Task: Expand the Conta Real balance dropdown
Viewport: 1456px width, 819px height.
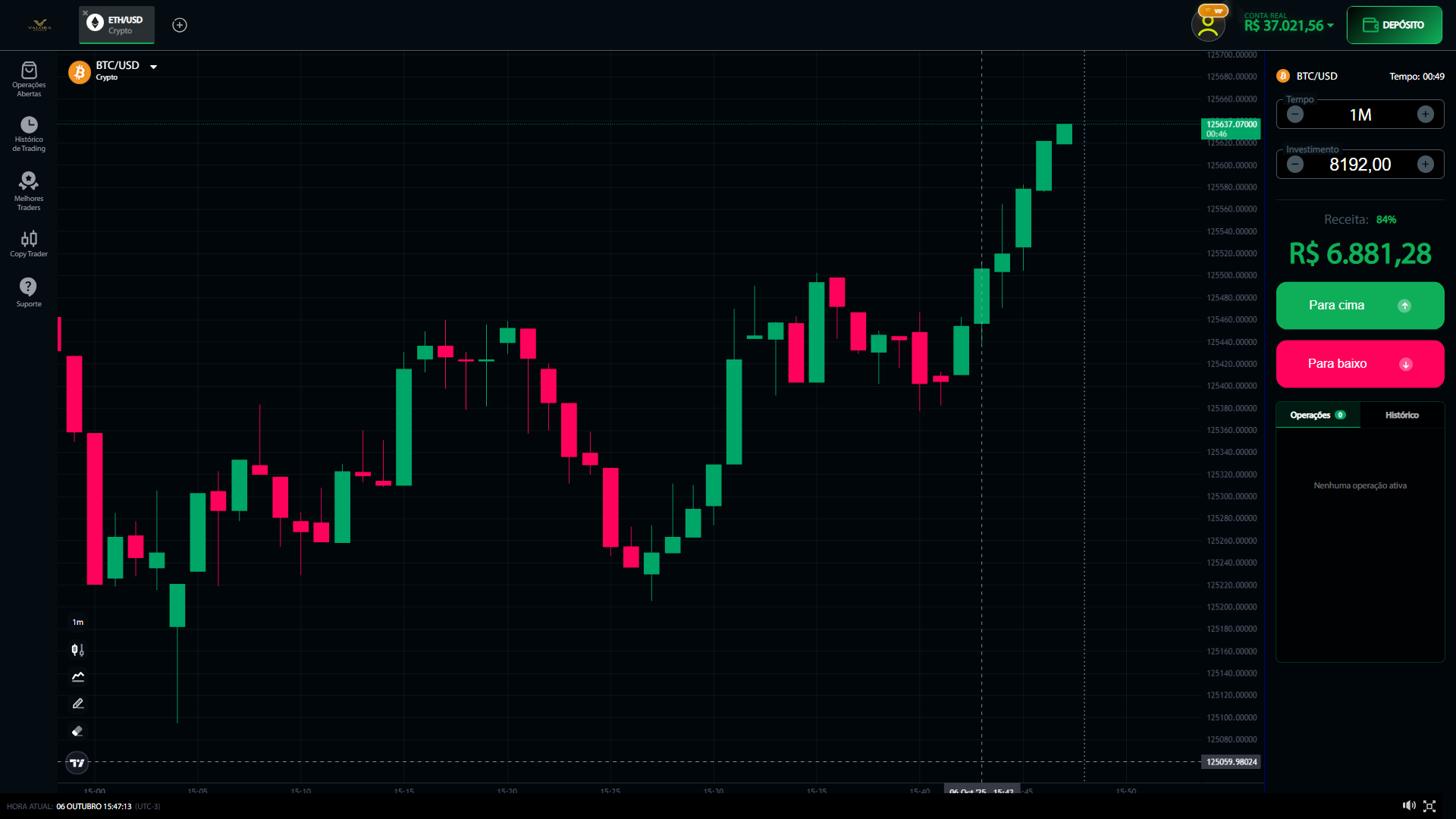Action: click(1330, 26)
